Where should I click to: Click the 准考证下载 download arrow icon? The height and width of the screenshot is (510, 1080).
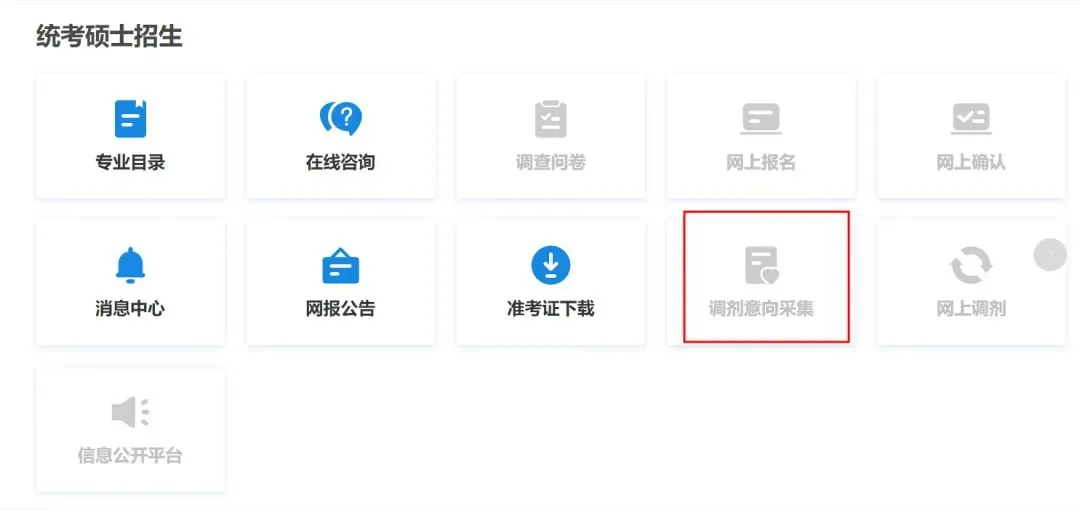(x=550, y=265)
